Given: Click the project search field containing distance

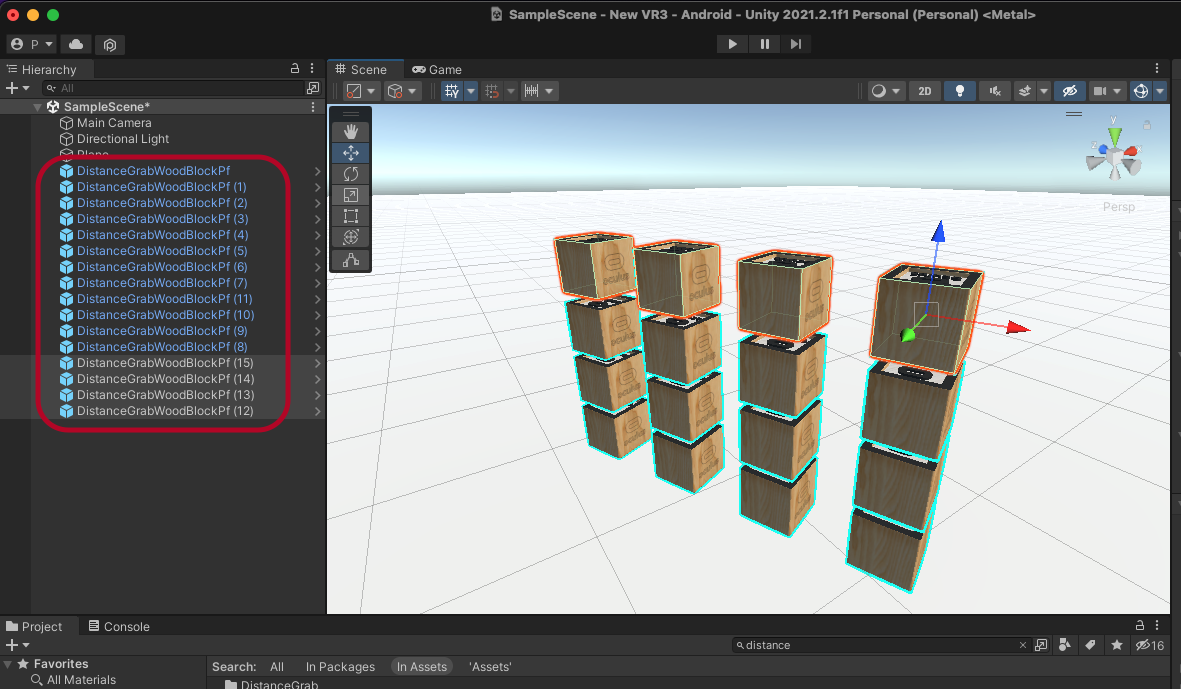Looking at the screenshot, I should [880, 645].
